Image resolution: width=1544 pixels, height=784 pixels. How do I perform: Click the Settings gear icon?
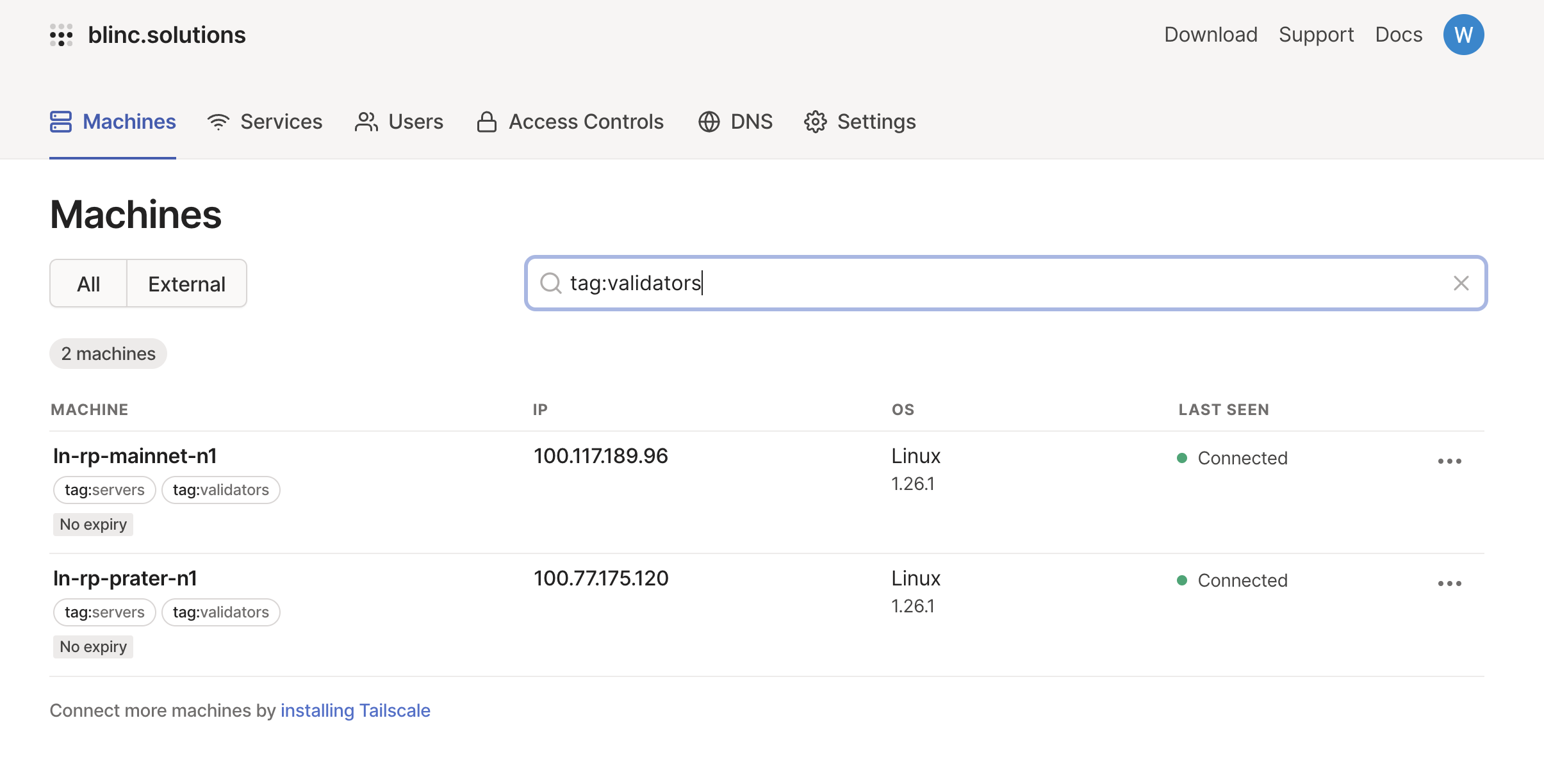[816, 122]
